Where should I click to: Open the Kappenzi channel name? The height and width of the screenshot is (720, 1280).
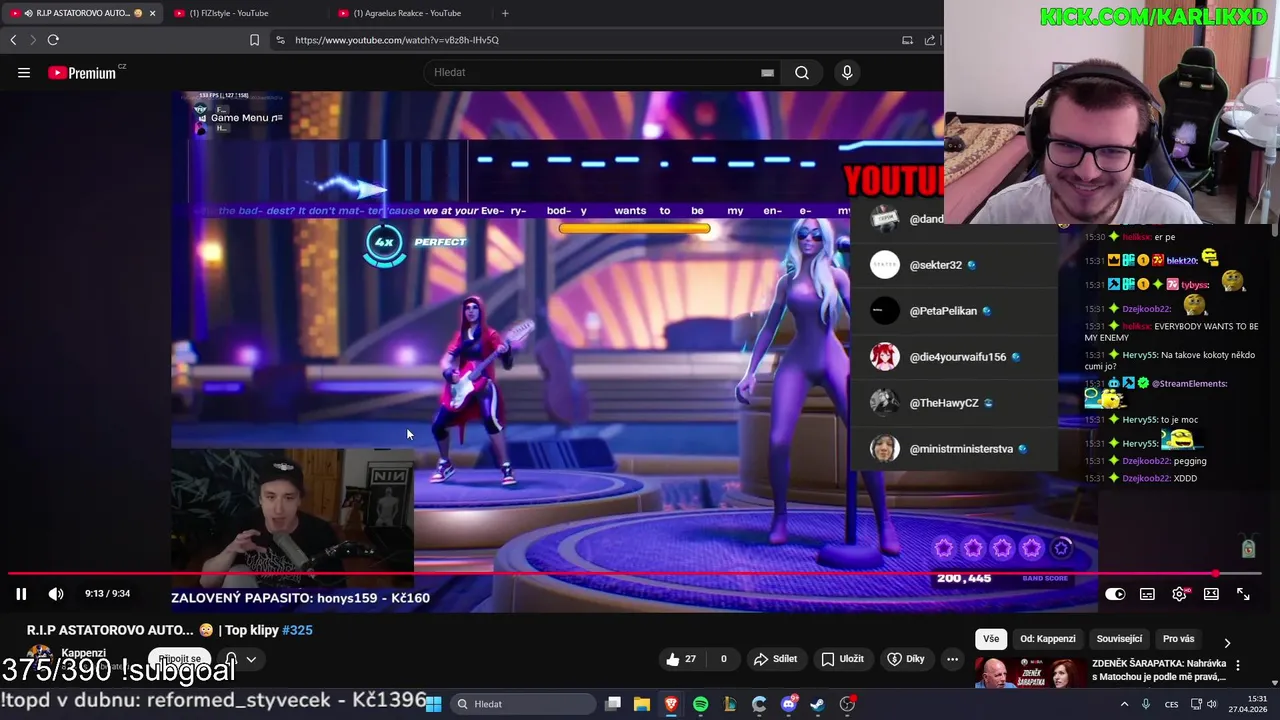pos(83,653)
